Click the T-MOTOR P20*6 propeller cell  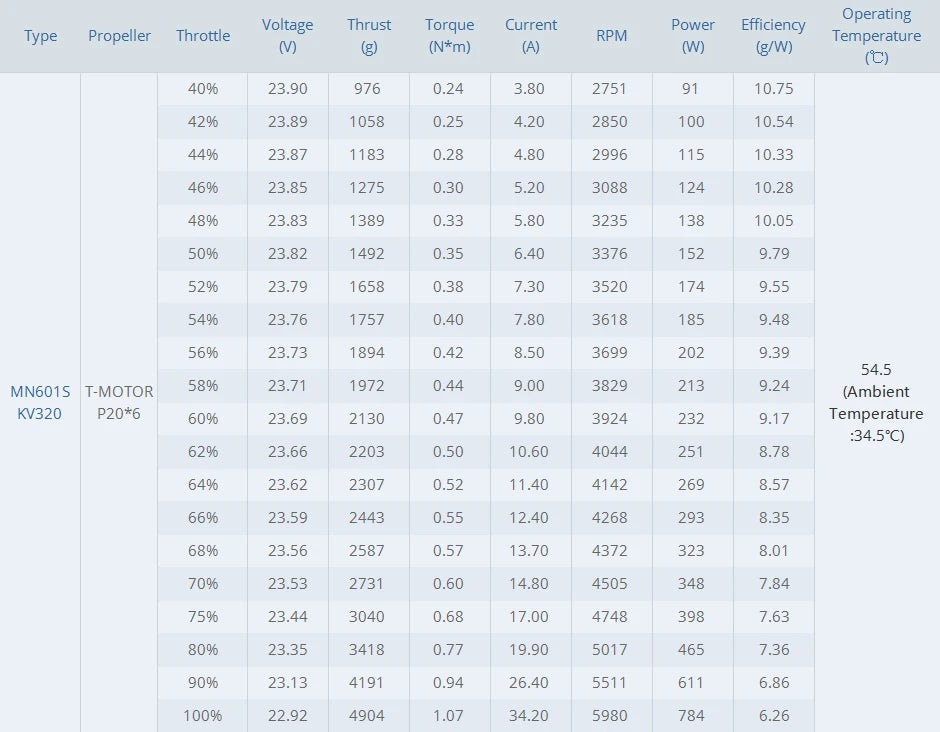click(119, 402)
